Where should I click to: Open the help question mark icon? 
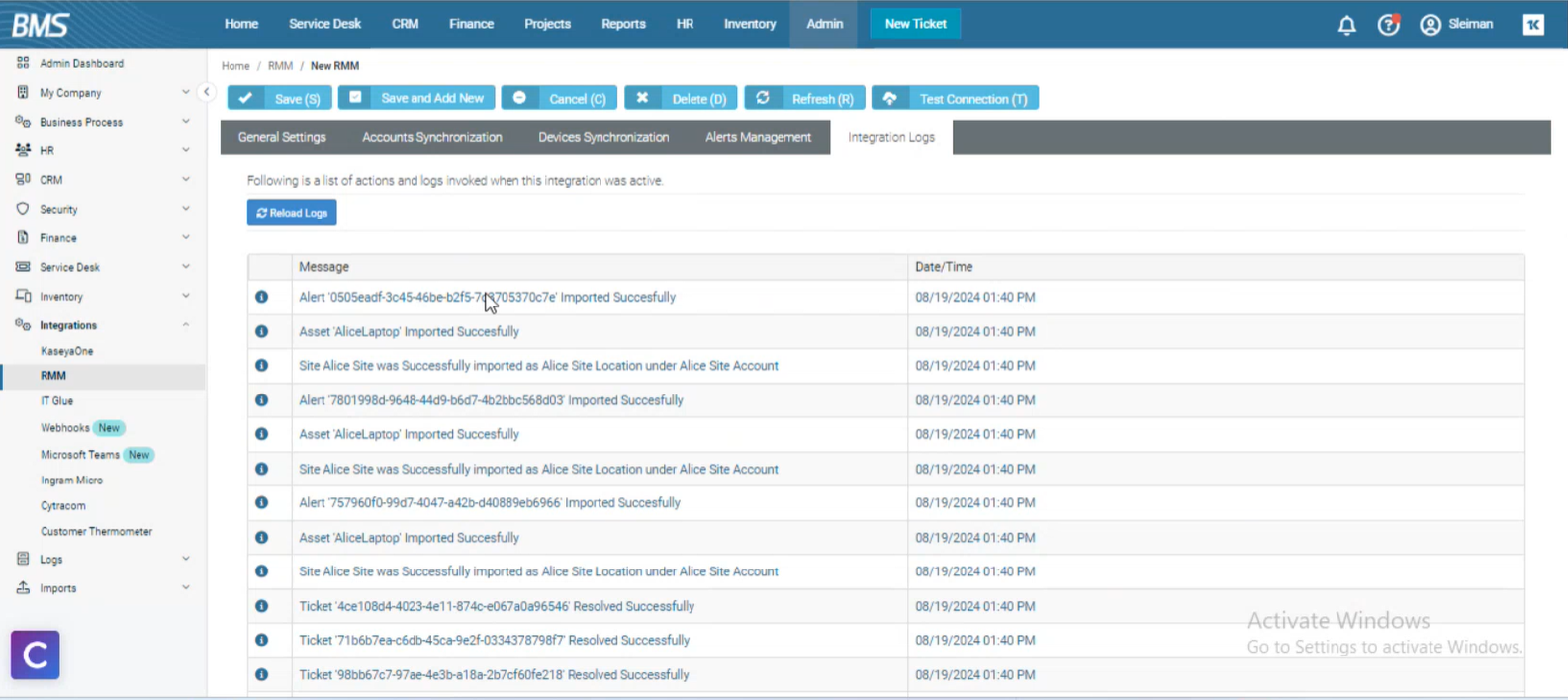coord(1388,25)
